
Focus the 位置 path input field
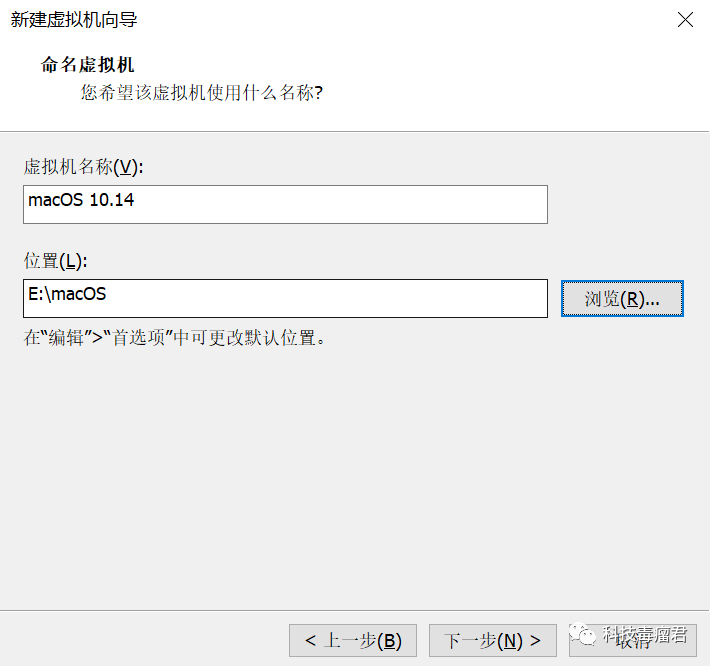point(285,298)
